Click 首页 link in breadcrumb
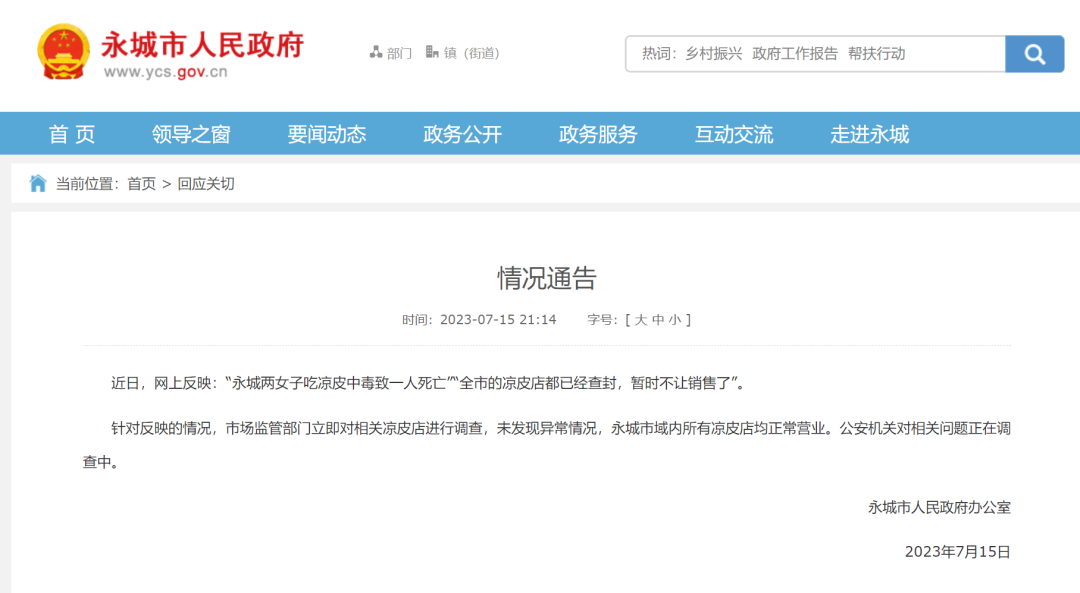The width and height of the screenshot is (1080, 593). [x=141, y=184]
